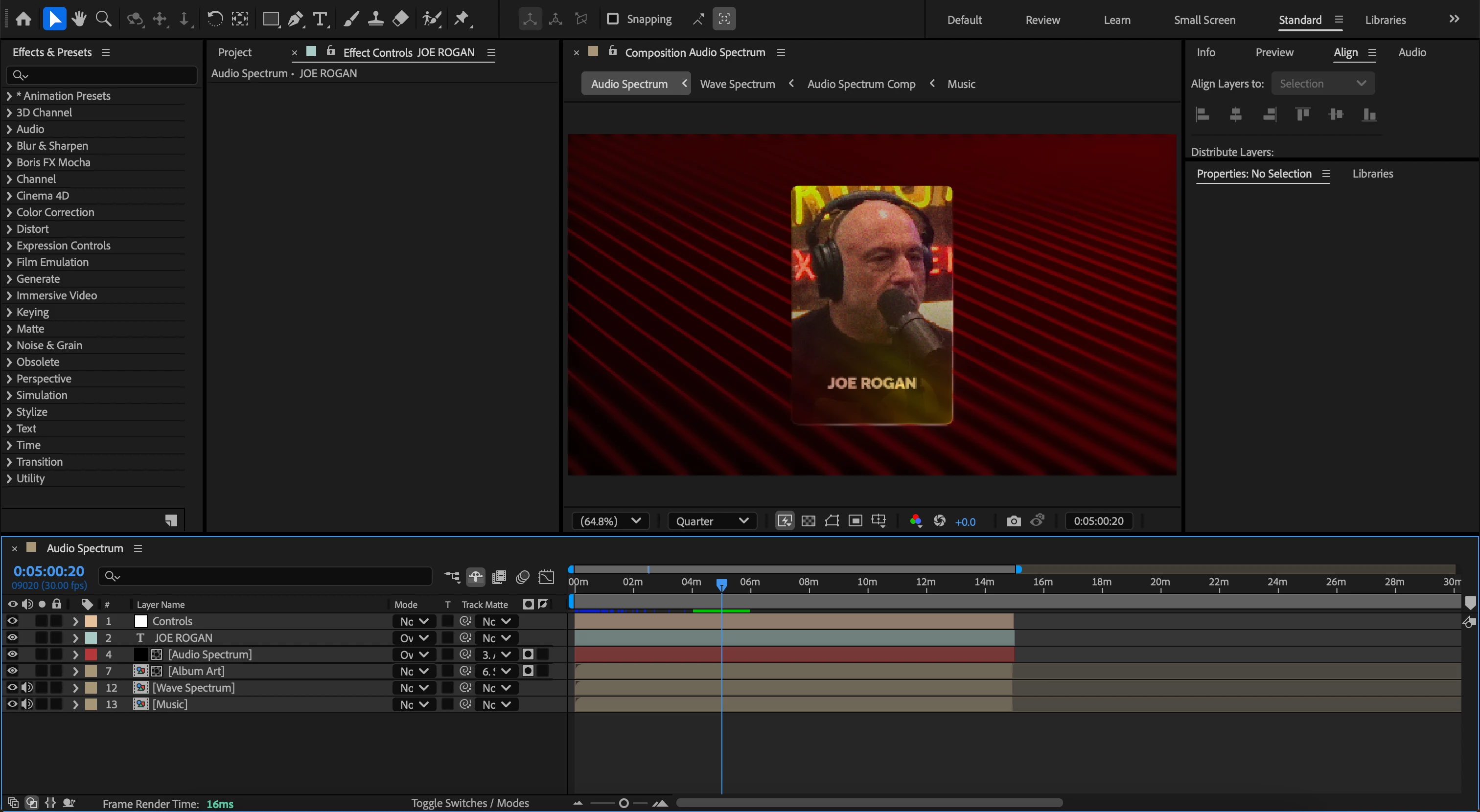Enable the Snapping checkbox
The width and height of the screenshot is (1480, 812).
point(612,19)
